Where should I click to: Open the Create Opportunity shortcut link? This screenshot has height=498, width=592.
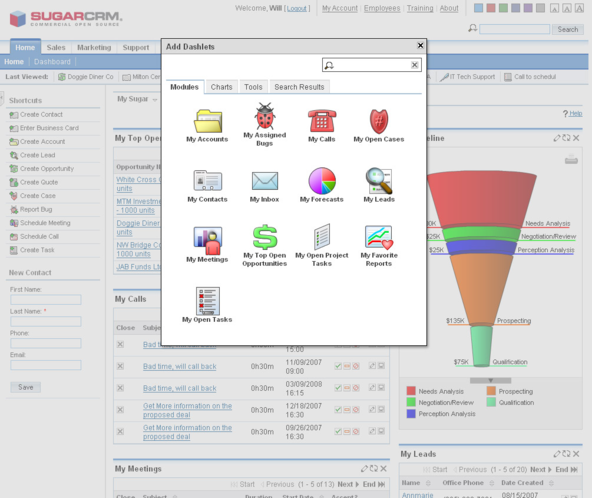pos(47,169)
